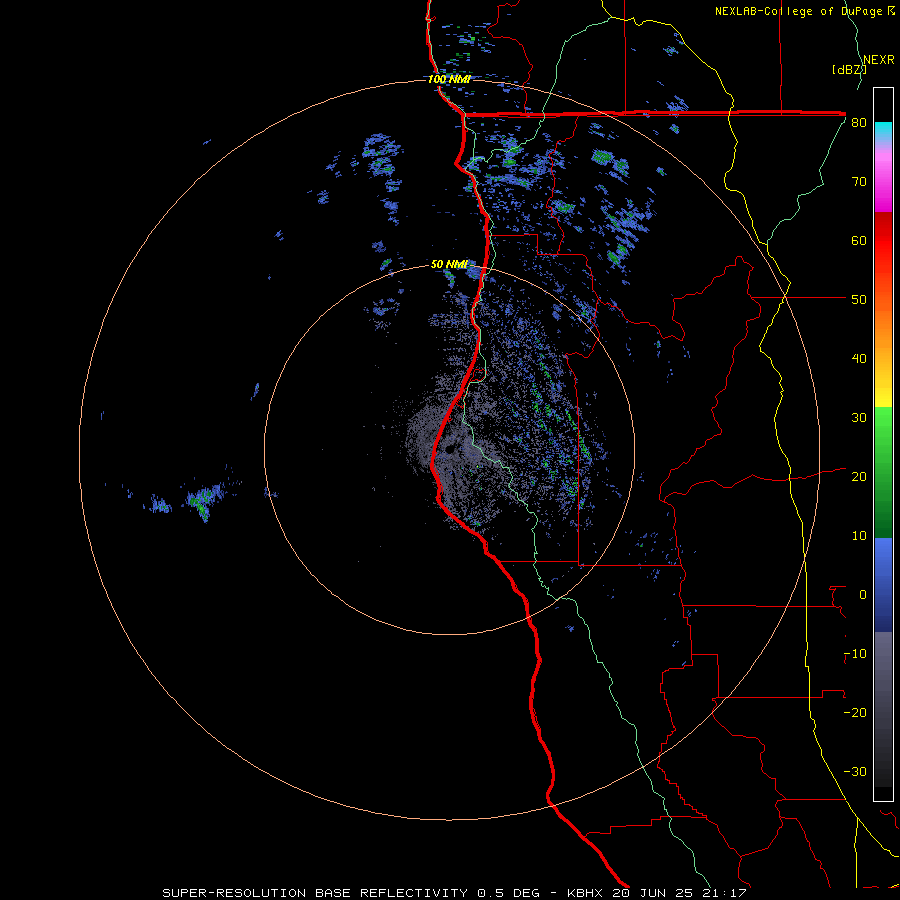The height and width of the screenshot is (900, 900).
Task: Click the 10 value on dBZ scale
Action: pos(859,536)
